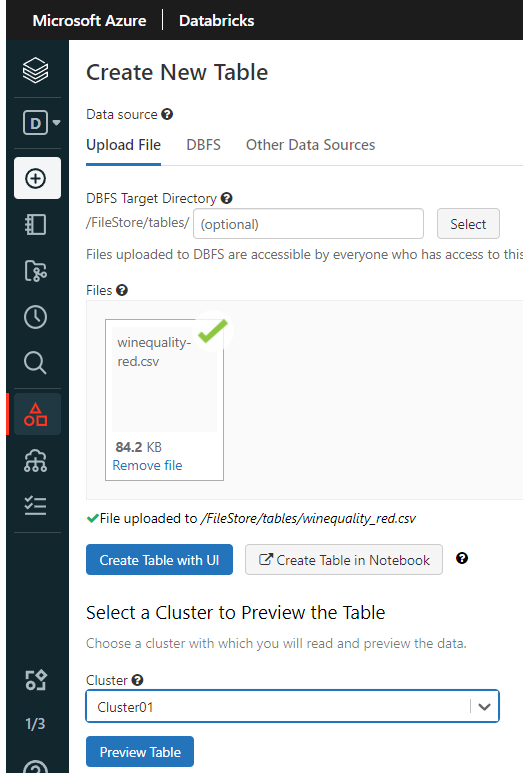Open the persona switcher D icon
Screen dimensions: 523x773
(x=41, y=122)
